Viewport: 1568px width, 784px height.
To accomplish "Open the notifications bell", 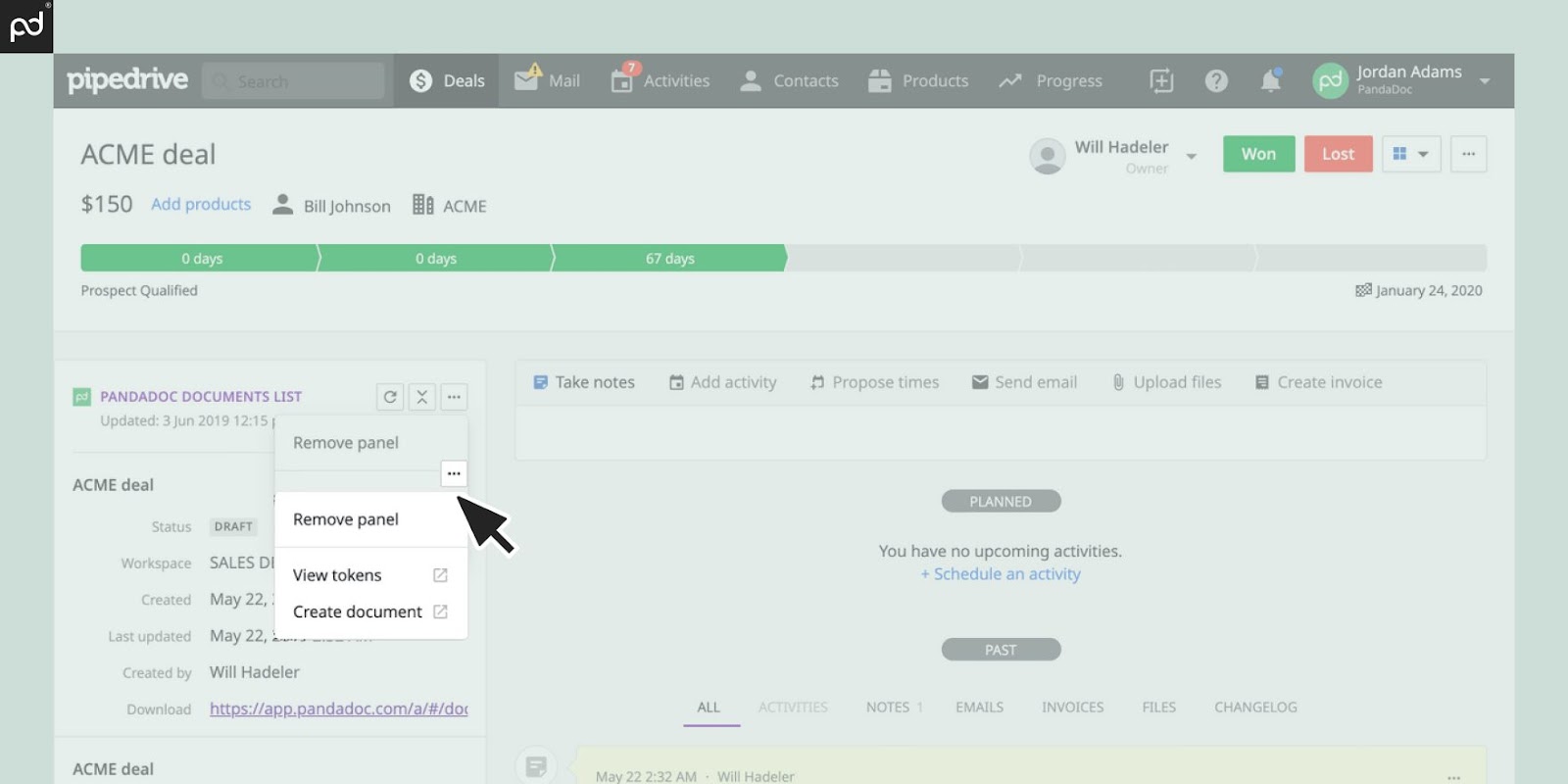I will tap(1271, 80).
